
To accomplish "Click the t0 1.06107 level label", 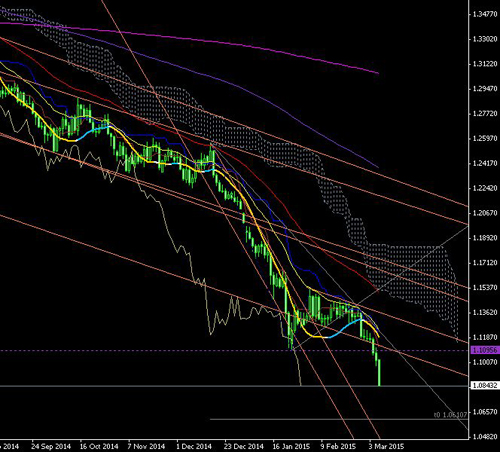I will [x=450, y=415].
